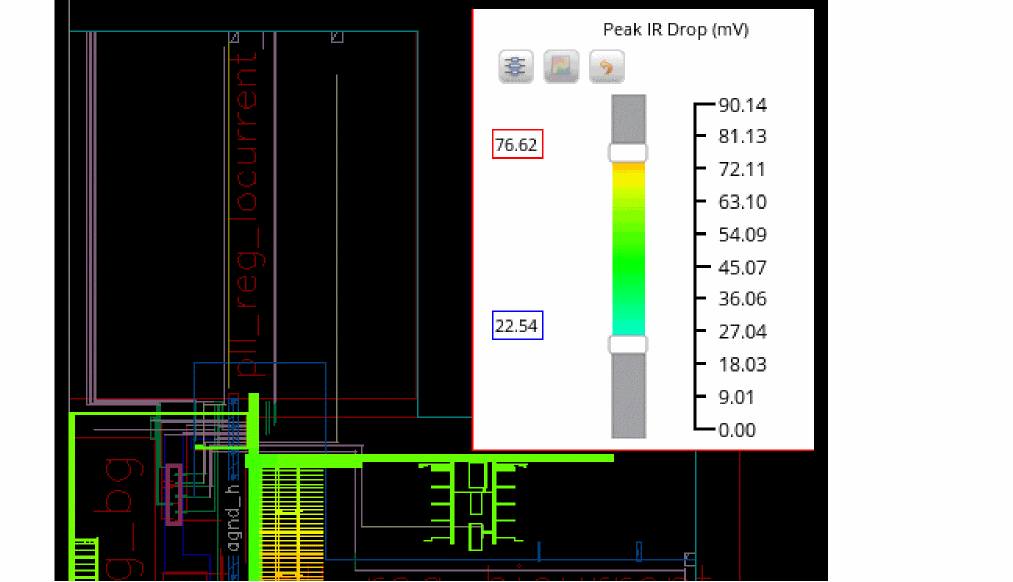Click the gray track above upper handle
This screenshot has width=1013, height=582.
point(628,118)
